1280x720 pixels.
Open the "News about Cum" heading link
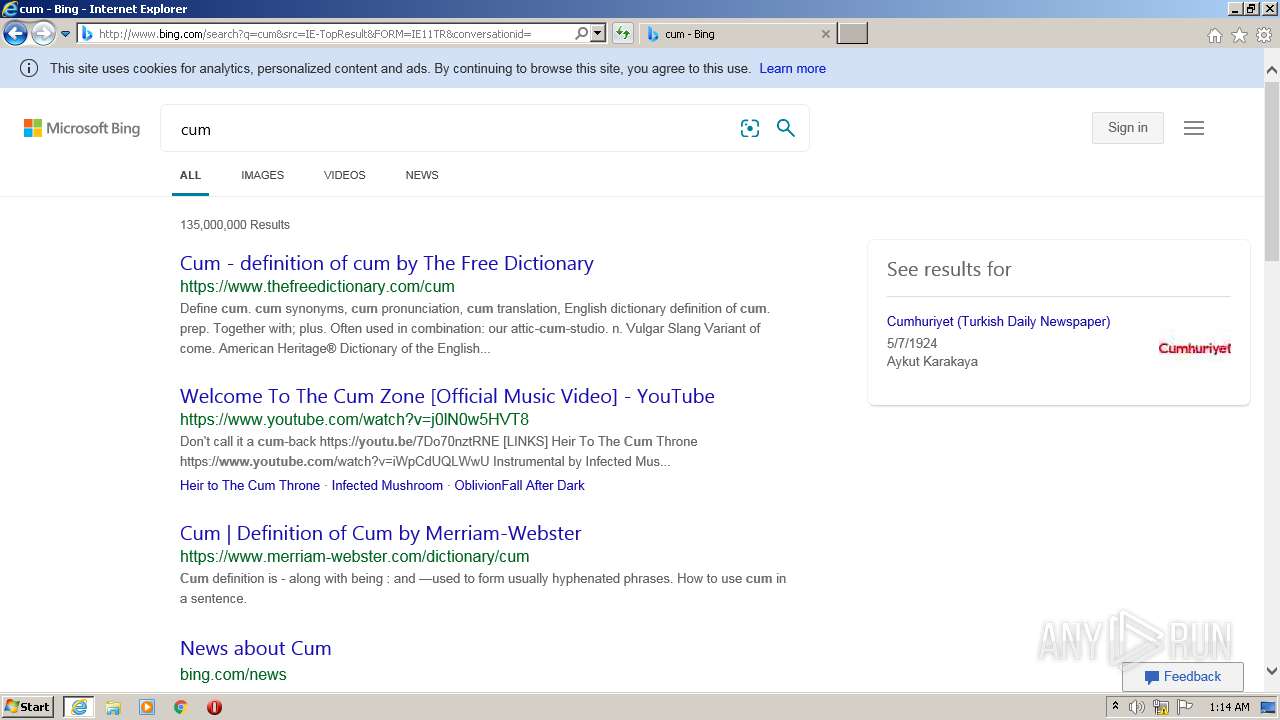point(256,648)
